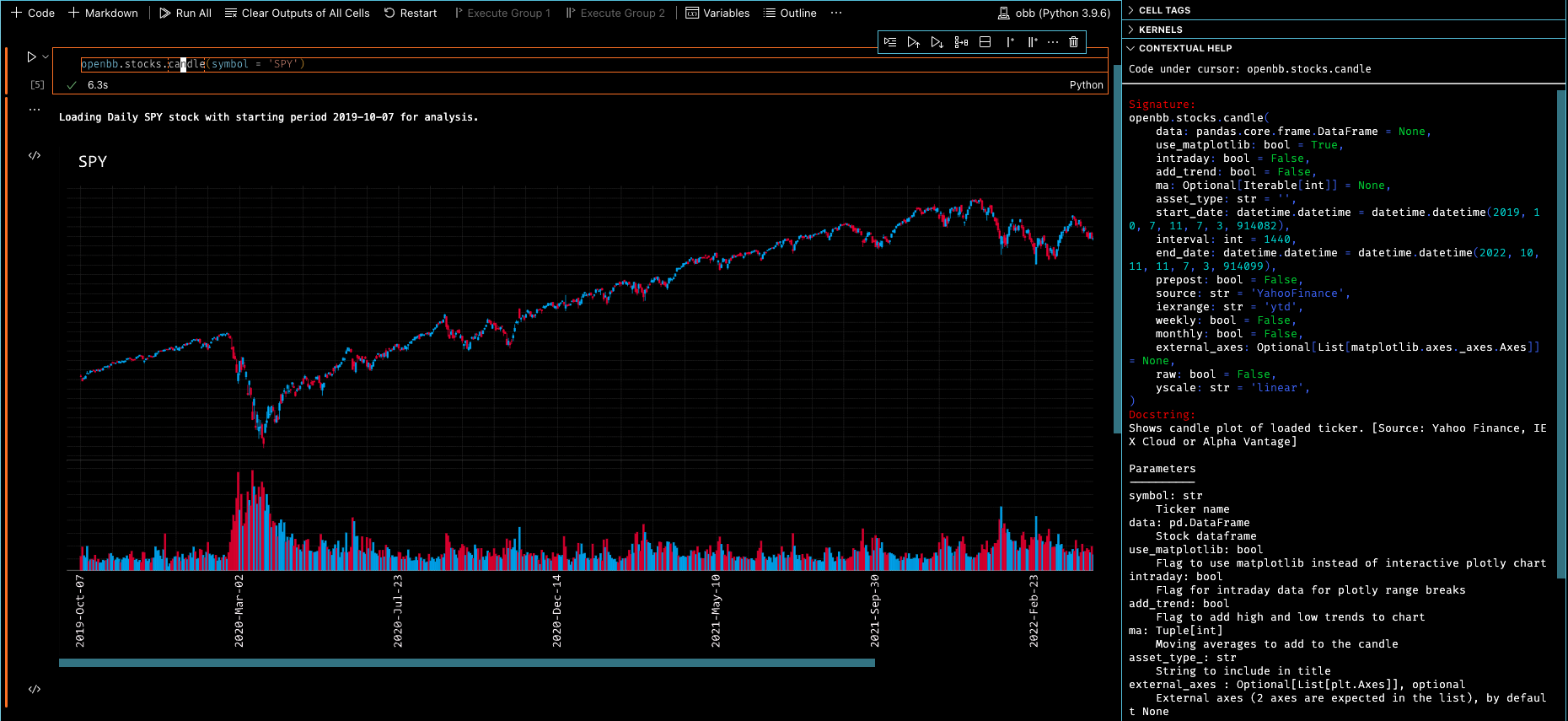
Task: Change presentation of the SPY chart output
Action: pyautogui.click(x=35, y=155)
